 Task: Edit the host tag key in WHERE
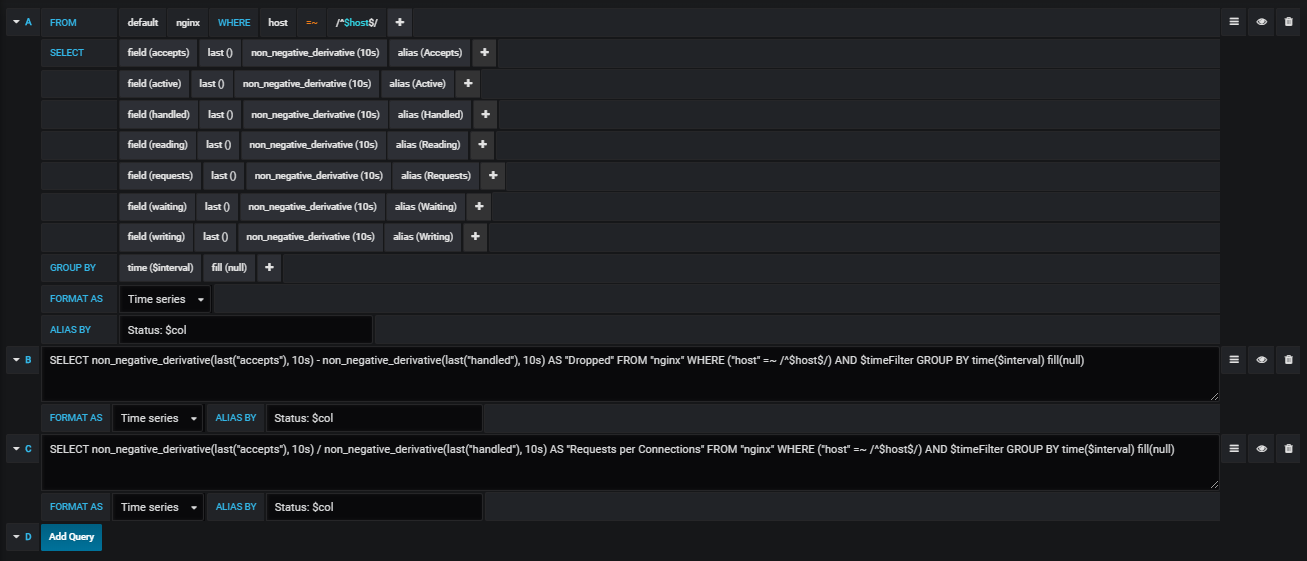tap(278, 22)
